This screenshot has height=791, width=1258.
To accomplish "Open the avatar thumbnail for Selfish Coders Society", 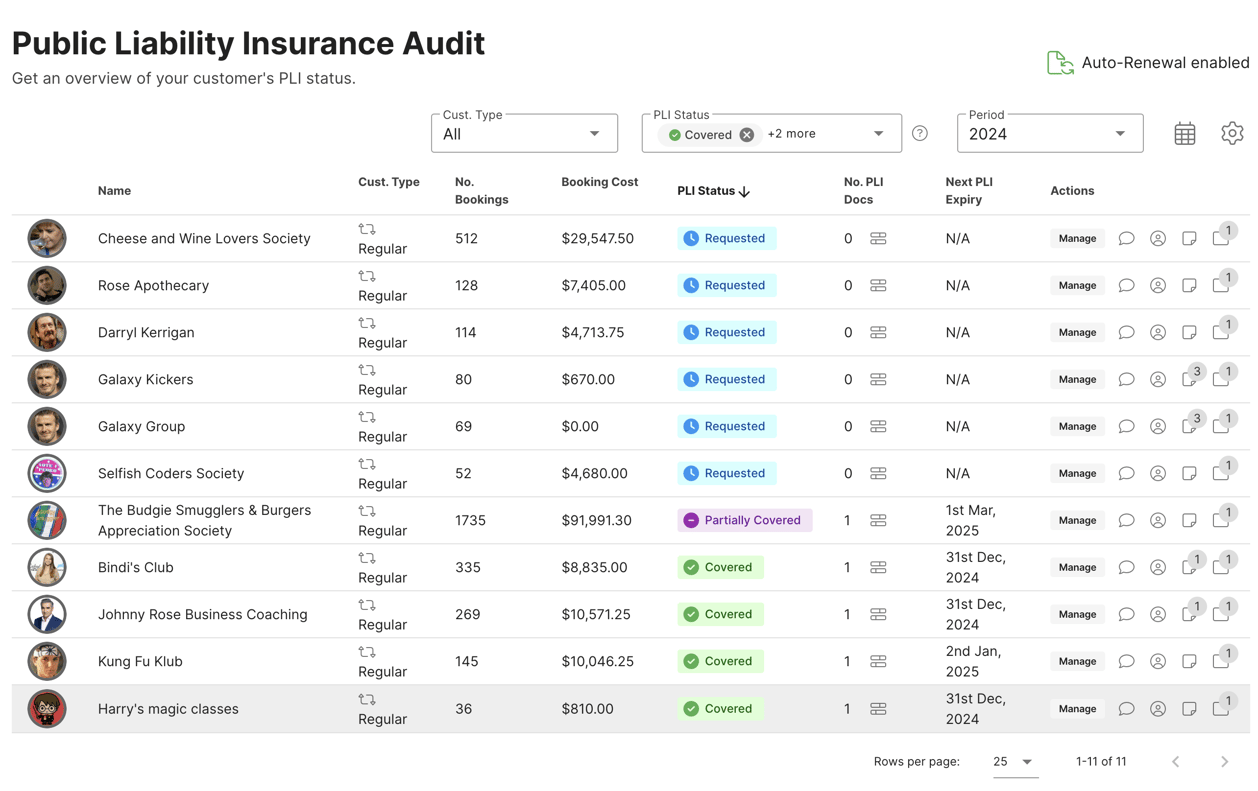I will pyautogui.click(x=47, y=473).
